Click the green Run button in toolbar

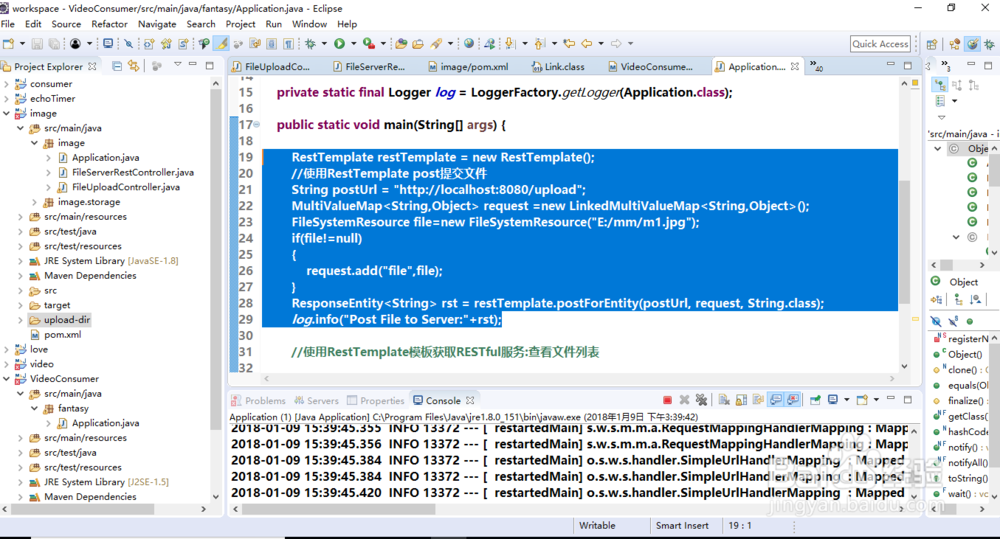click(x=339, y=43)
